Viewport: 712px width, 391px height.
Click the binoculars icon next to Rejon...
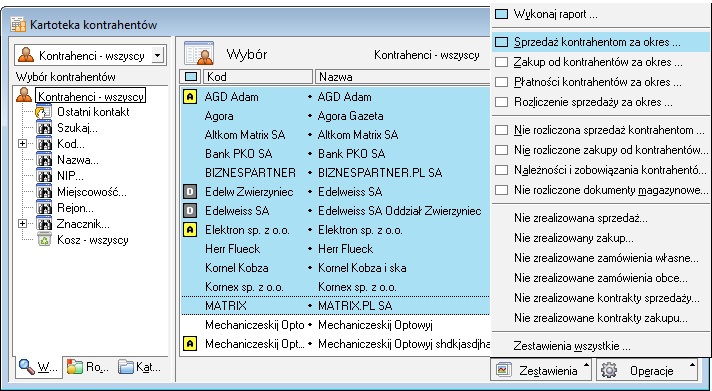point(44,208)
